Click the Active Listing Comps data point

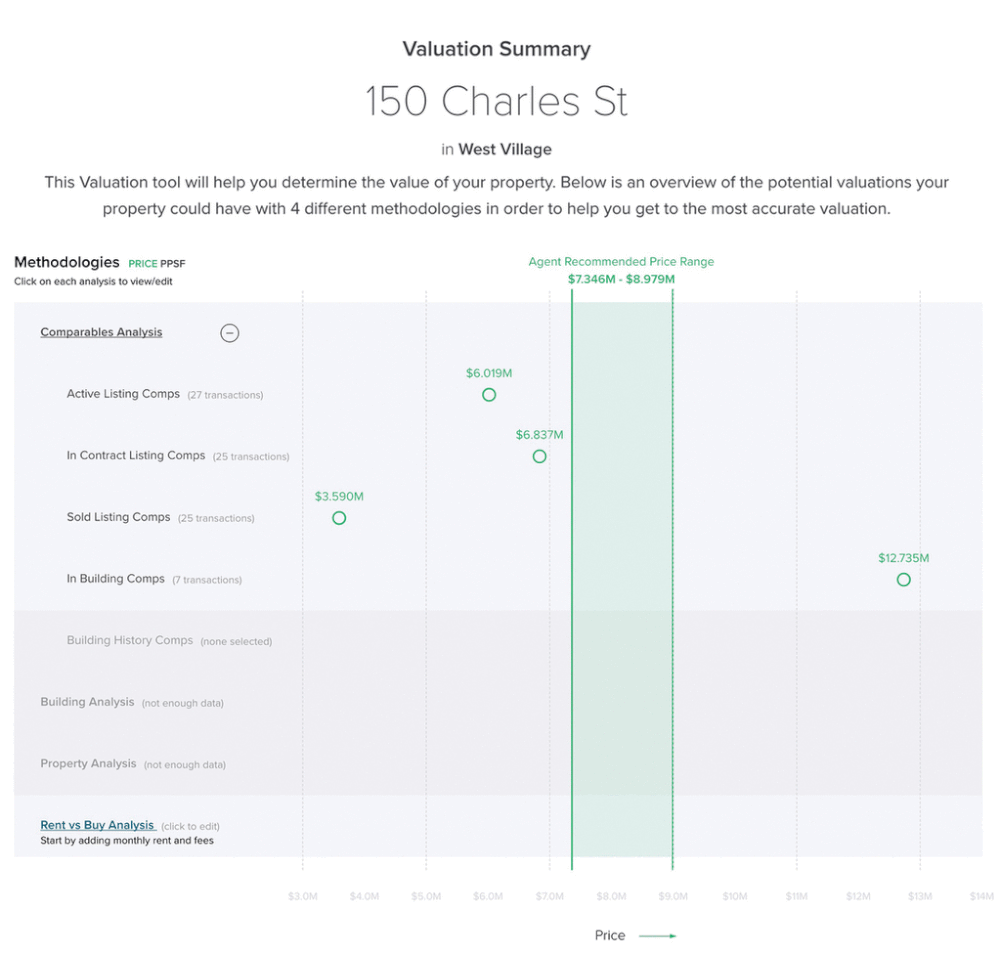489,395
